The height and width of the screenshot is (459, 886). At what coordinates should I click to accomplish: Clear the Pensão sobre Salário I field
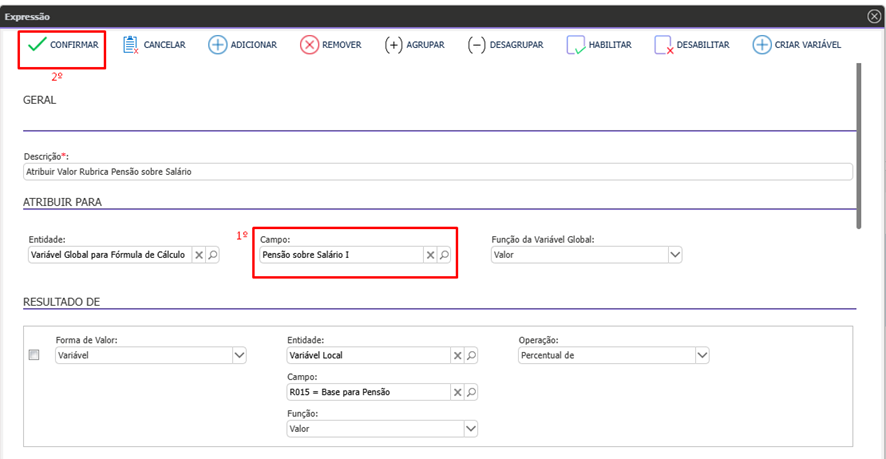[431, 255]
